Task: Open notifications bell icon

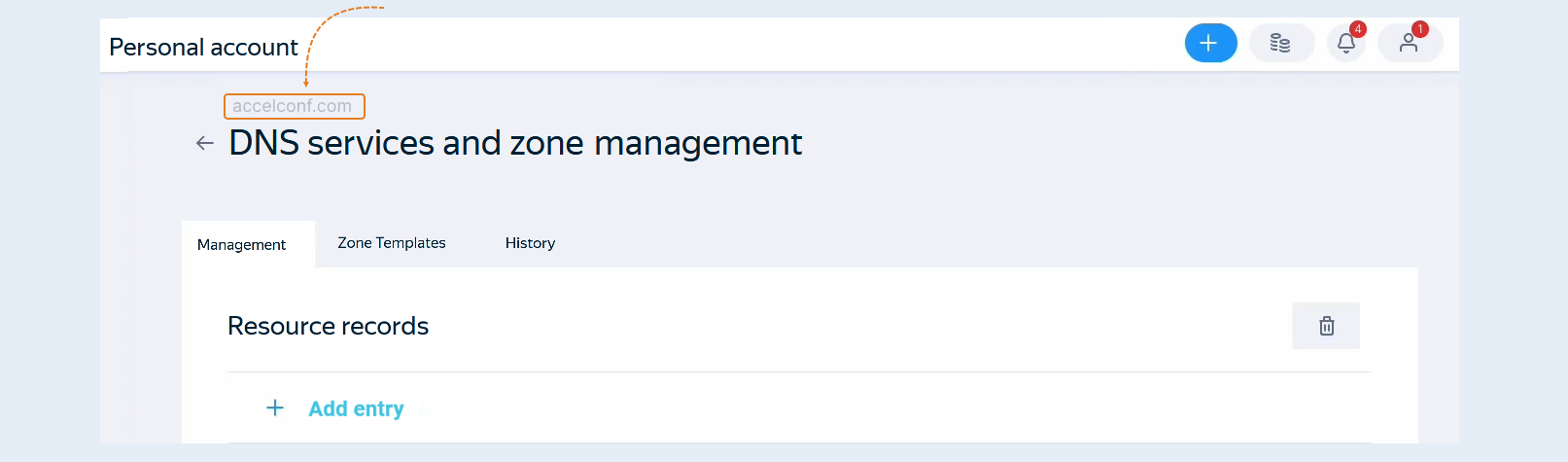Action: pyautogui.click(x=1346, y=43)
